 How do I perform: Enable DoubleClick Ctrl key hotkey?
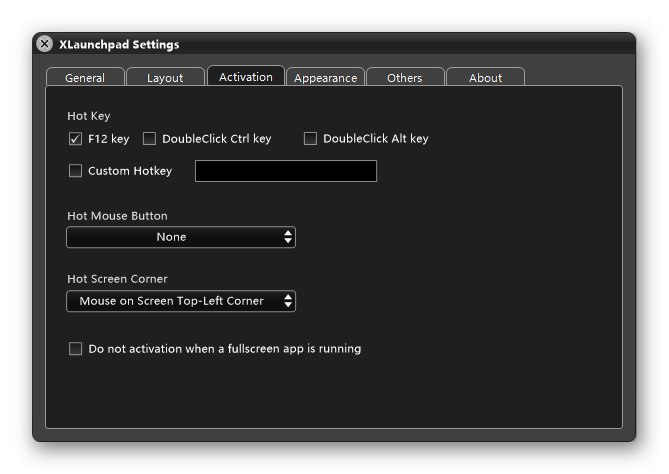click(149, 139)
